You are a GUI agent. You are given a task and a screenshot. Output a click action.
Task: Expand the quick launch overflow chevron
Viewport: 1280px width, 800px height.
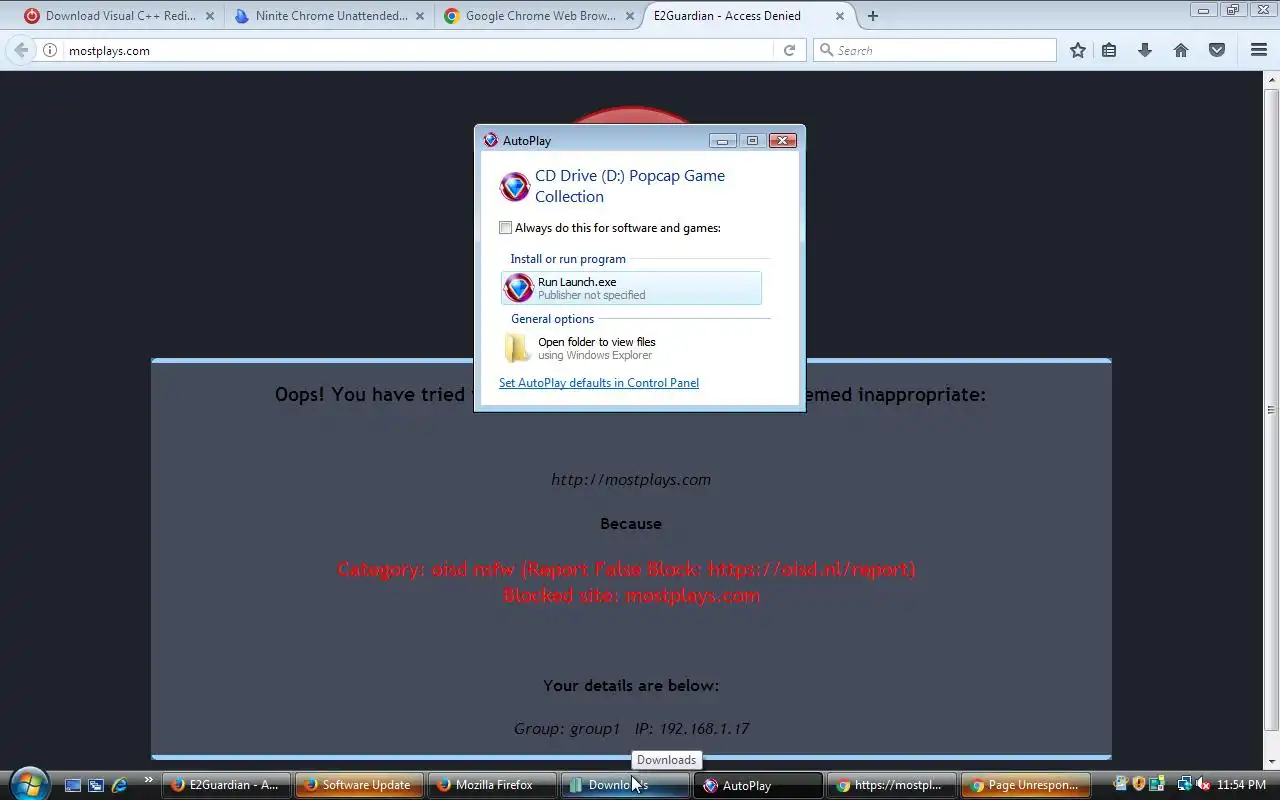(x=149, y=780)
